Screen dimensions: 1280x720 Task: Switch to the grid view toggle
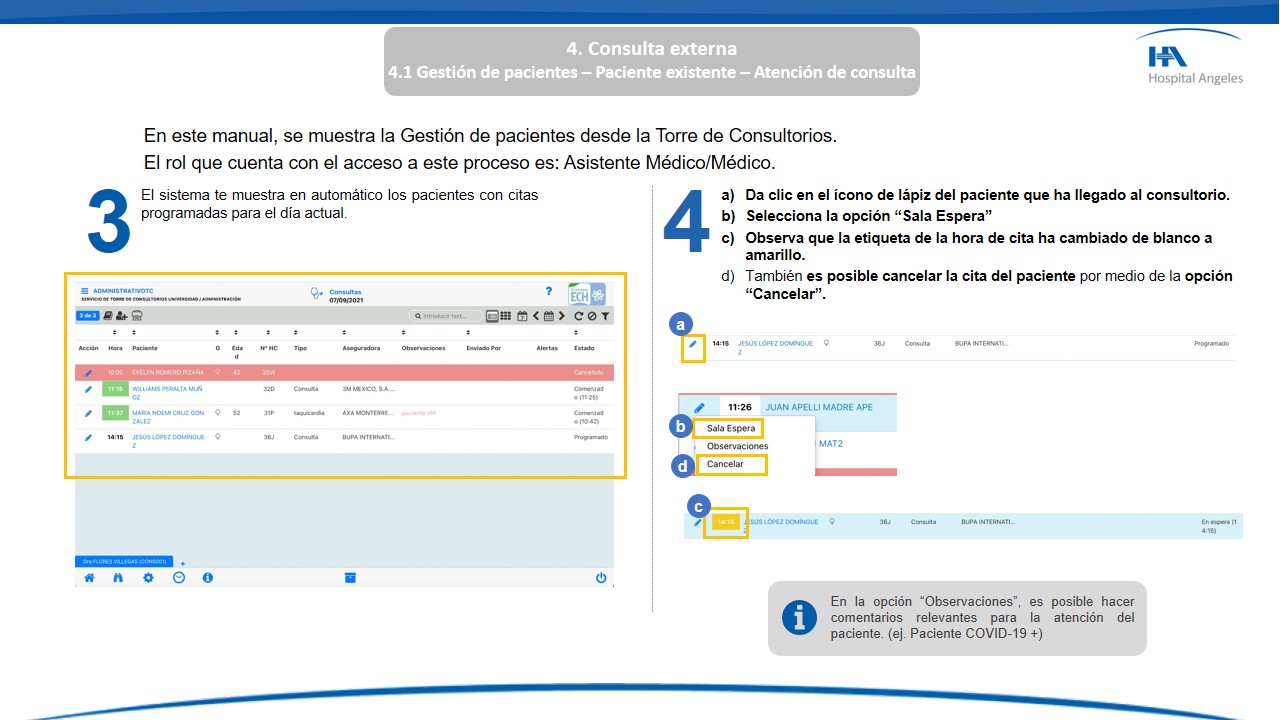(x=506, y=316)
